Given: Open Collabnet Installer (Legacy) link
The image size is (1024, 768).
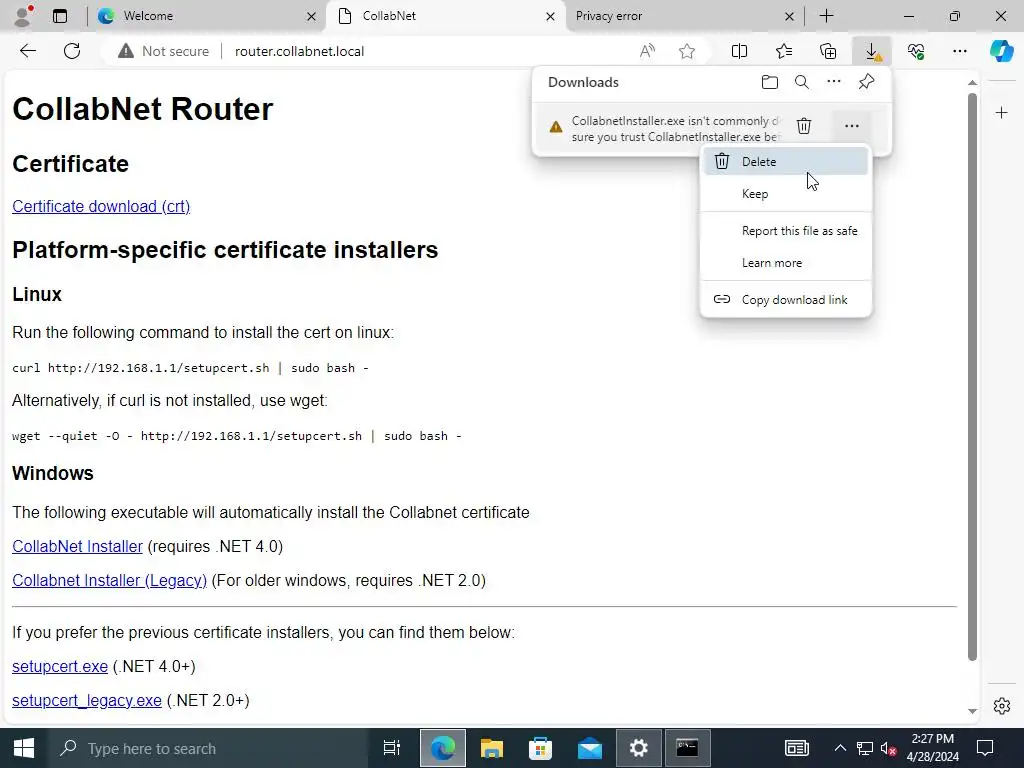Looking at the screenshot, I should 109,581.
